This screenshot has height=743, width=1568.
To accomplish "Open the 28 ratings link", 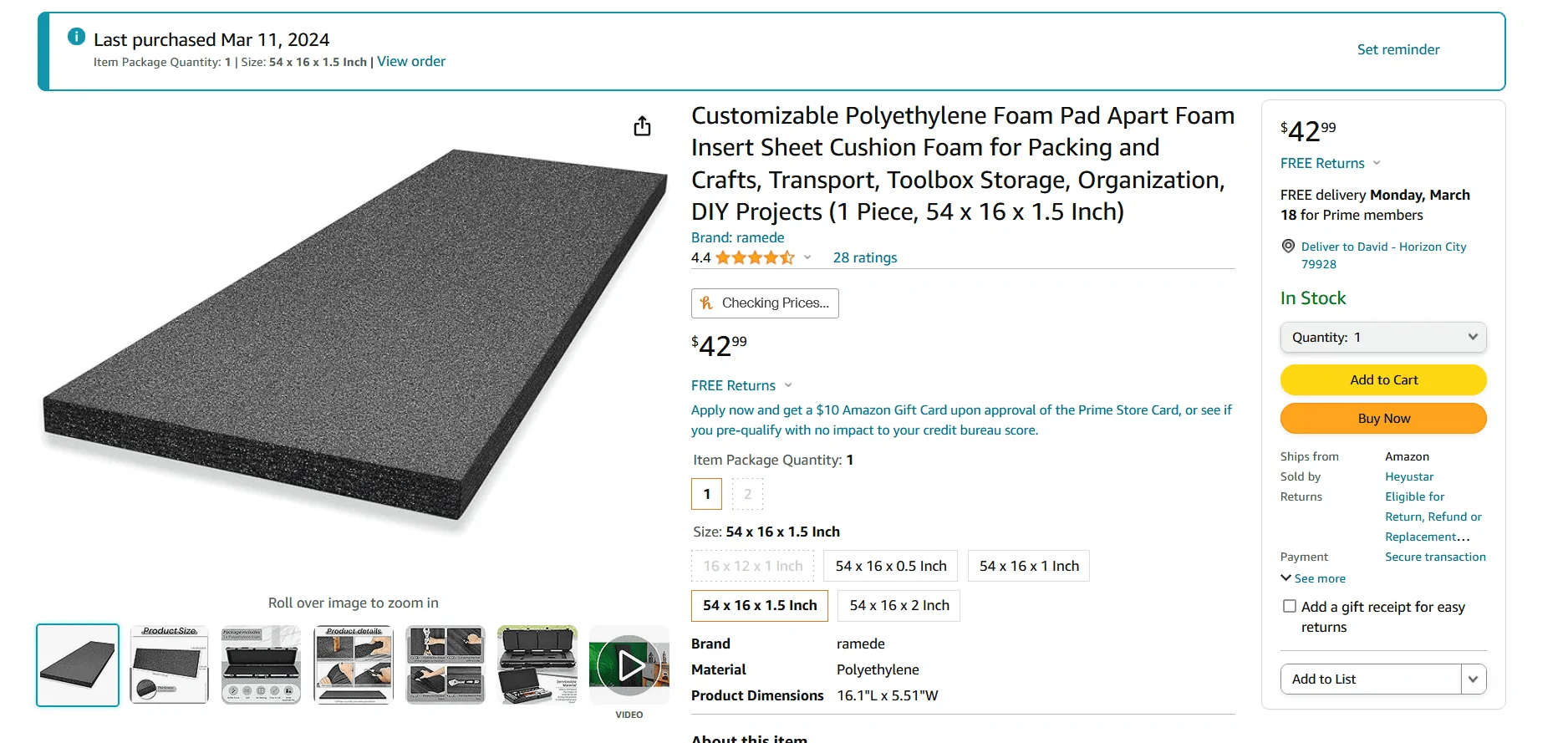I will 865,257.
